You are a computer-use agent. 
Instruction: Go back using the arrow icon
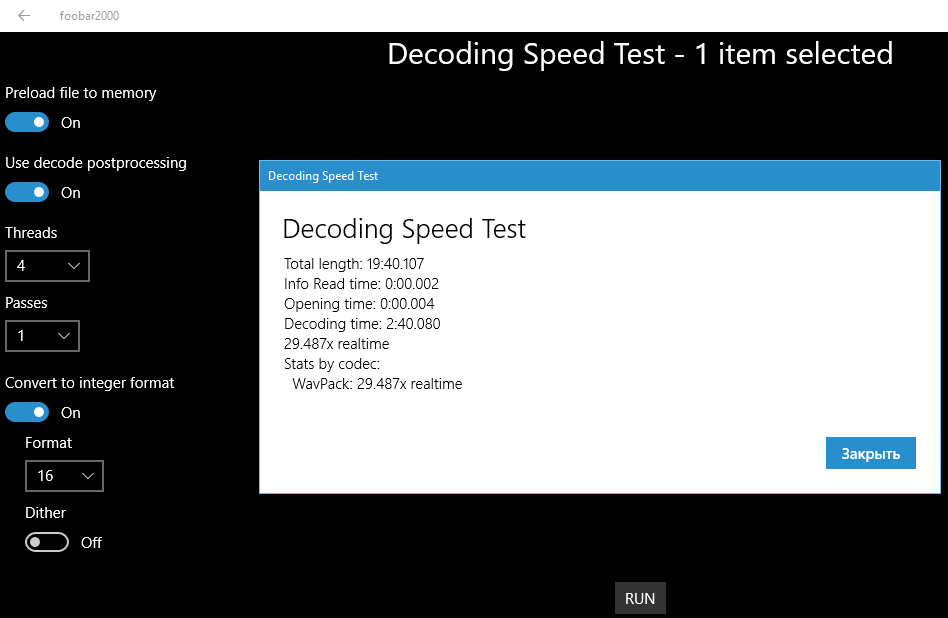pos(24,16)
